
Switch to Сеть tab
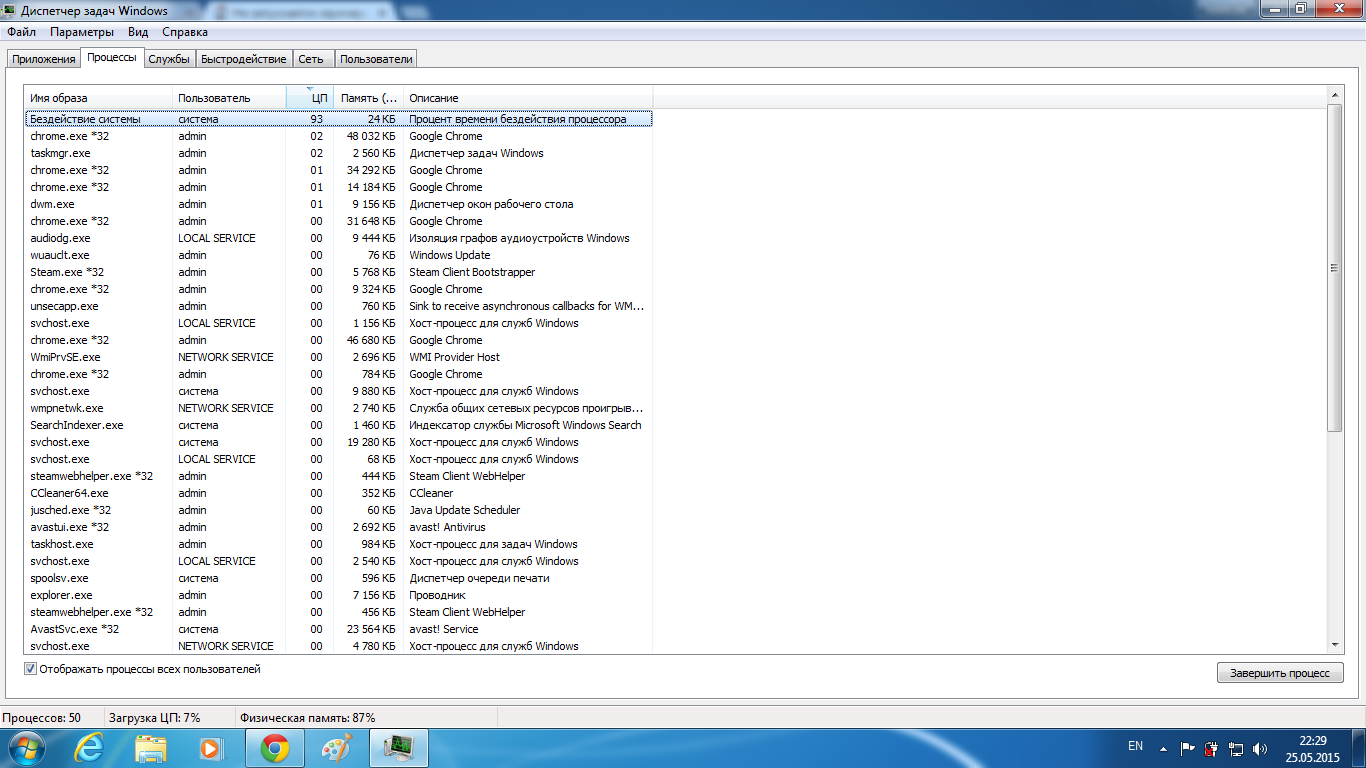click(x=311, y=59)
